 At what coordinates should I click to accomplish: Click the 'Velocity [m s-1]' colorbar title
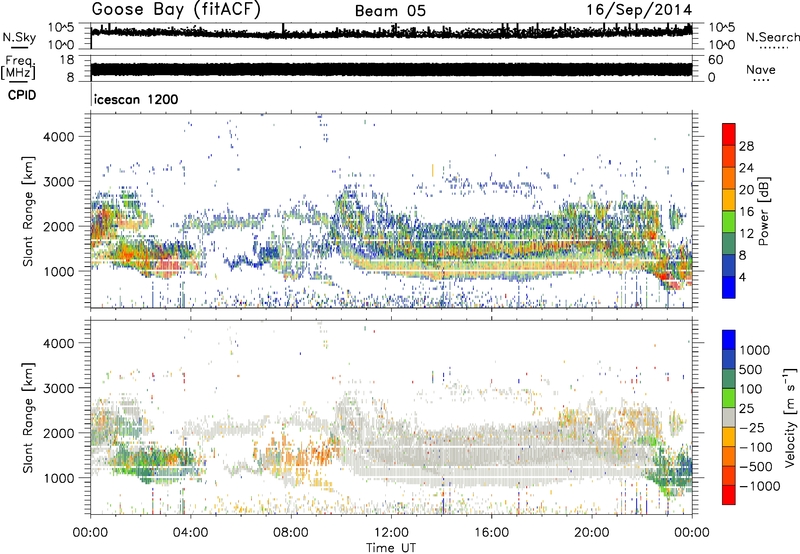(790, 417)
